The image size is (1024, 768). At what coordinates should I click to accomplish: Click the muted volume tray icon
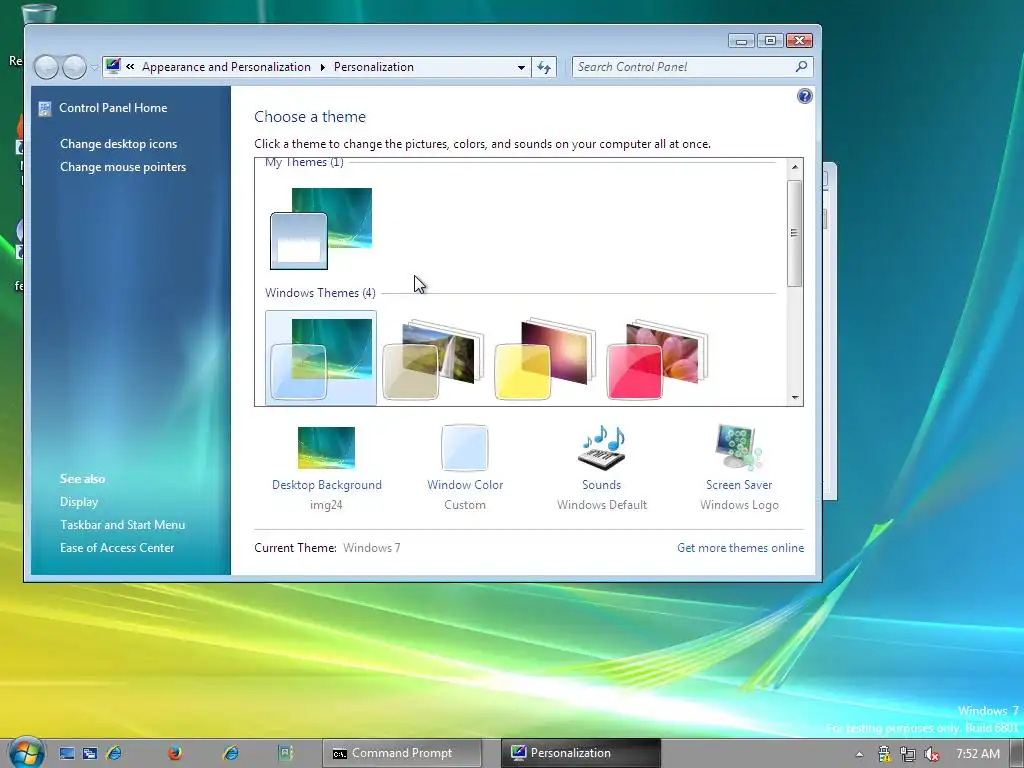[932, 754]
